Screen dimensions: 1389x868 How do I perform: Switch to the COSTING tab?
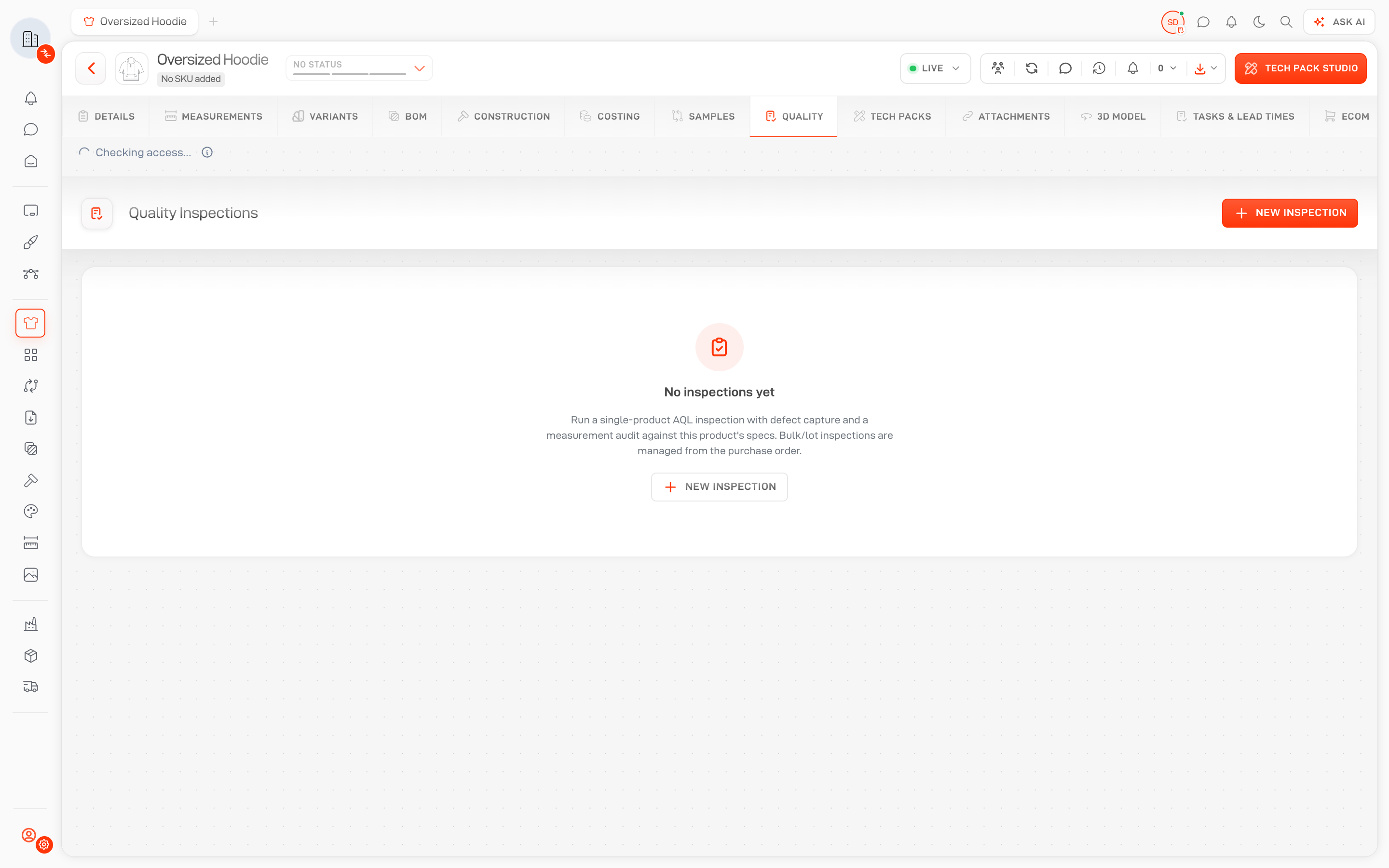pyautogui.click(x=610, y=117)
